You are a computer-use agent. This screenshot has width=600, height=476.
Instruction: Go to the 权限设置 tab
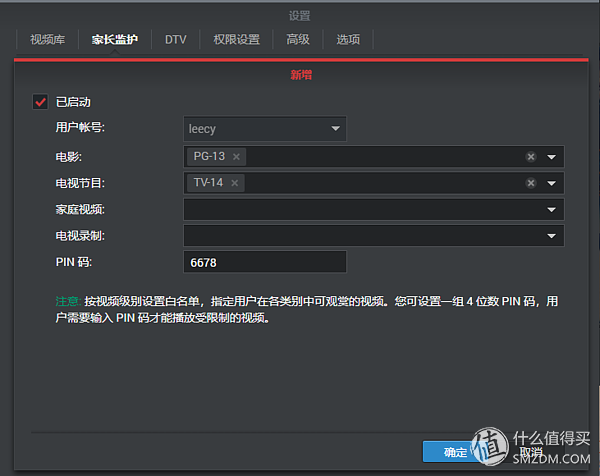[x=236, y=39]
